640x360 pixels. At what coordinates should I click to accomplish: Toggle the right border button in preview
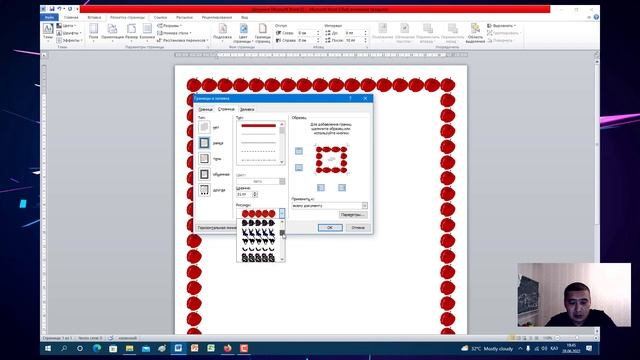click(x=342, y=187)
